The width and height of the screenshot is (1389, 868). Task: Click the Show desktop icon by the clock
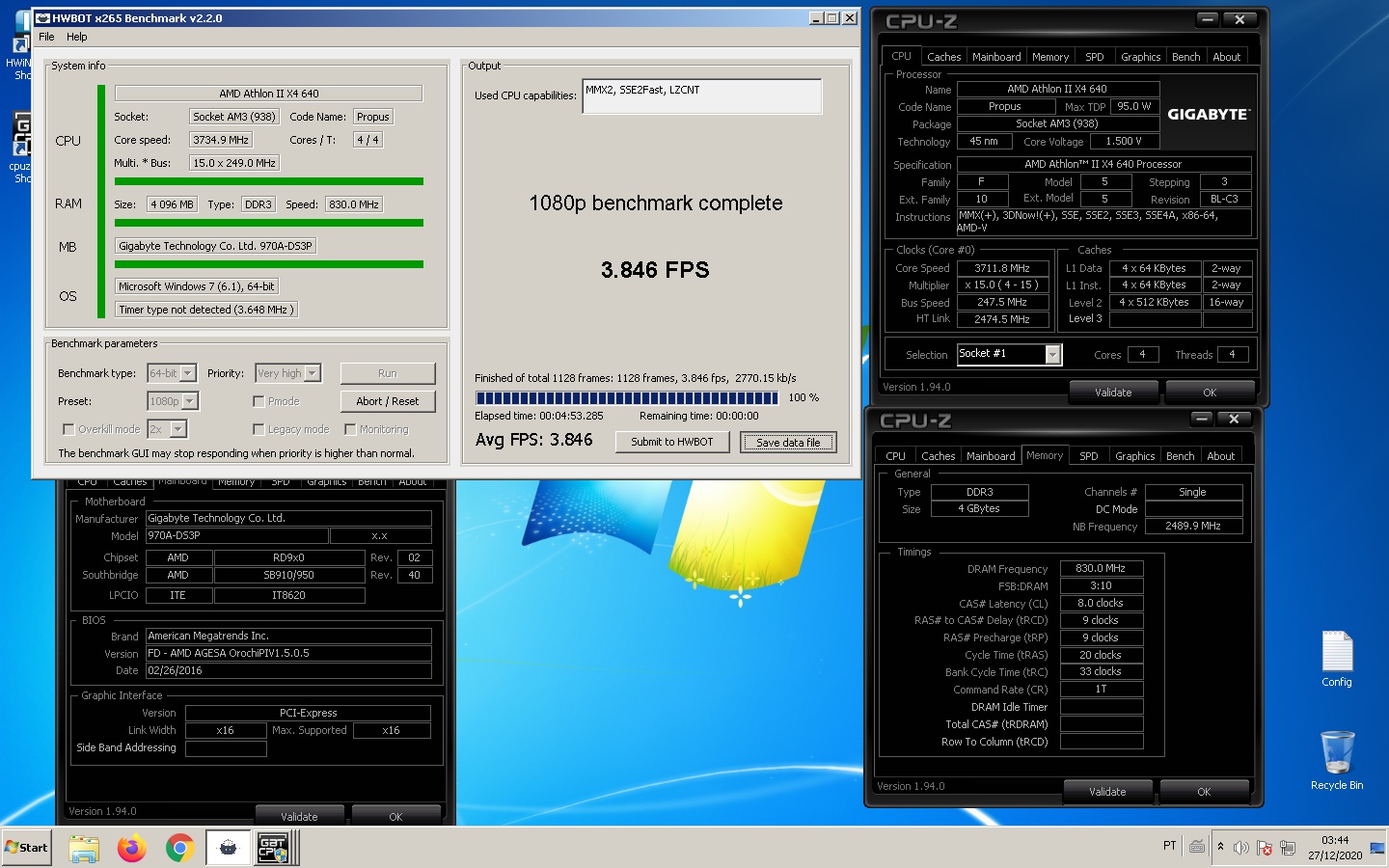pyautogui.click(x=1377, y=848)
